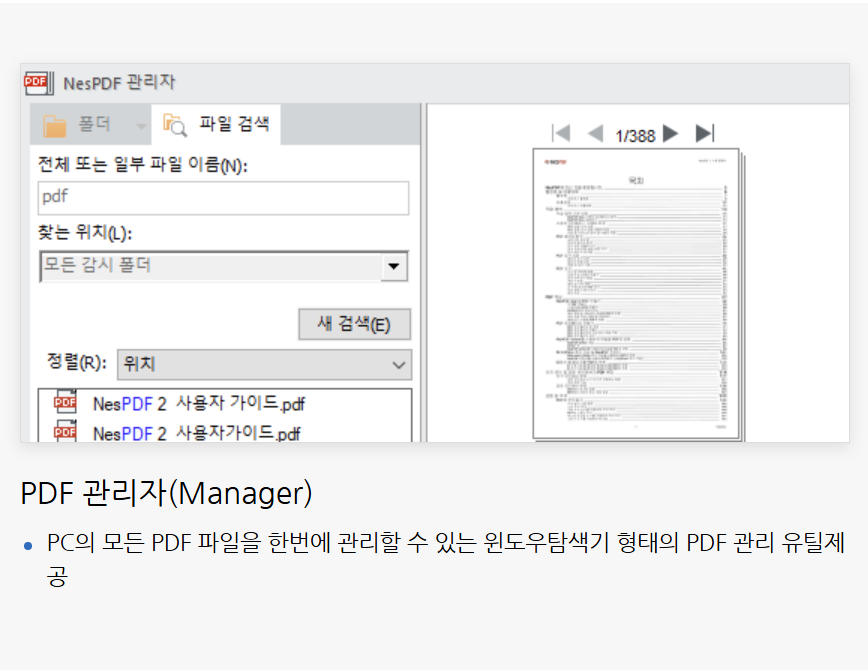The image size is (868, 672).
Task: Open the 찾는 위치 combo box
Action: click(x=224, y=266)
